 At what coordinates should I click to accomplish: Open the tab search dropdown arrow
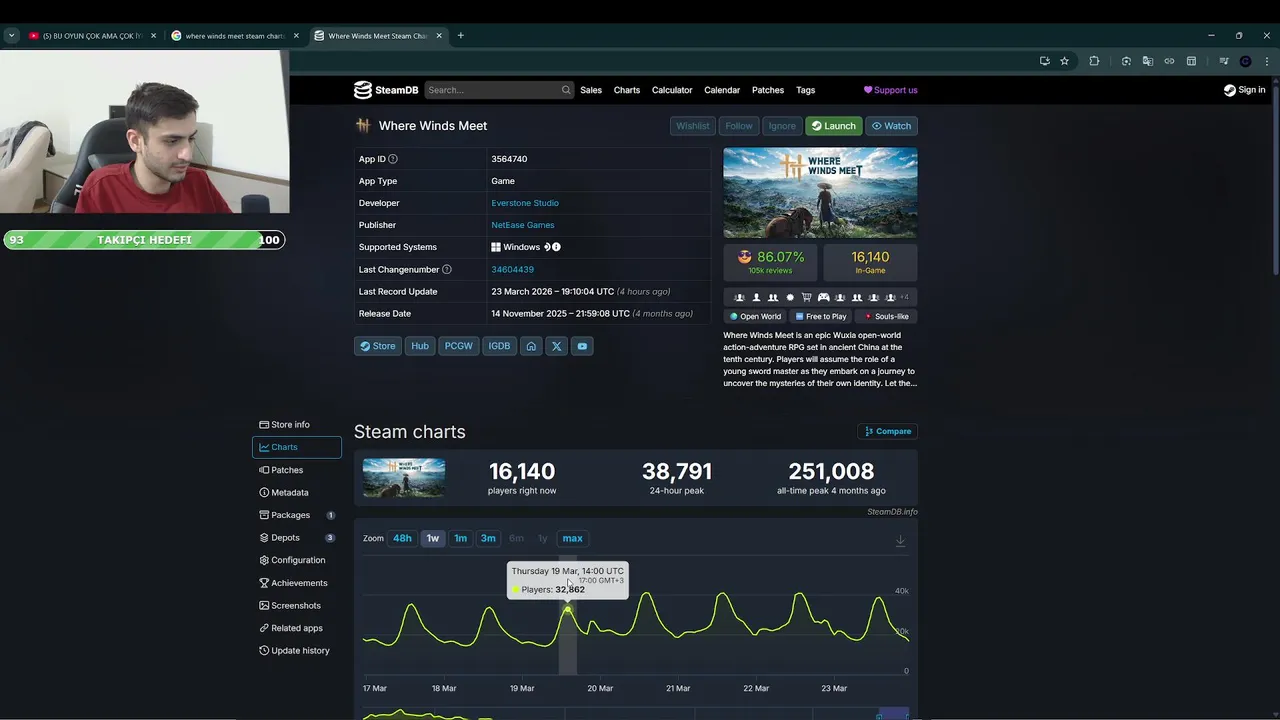point(11,36)
